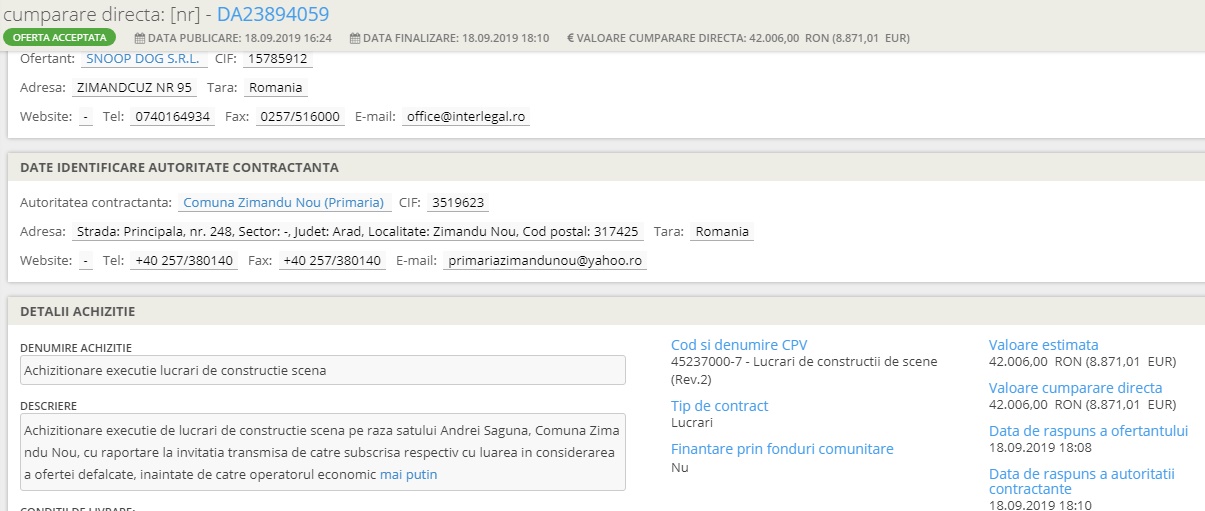
Task: Collapse the description with 'mai putin'
Action: 408,475
